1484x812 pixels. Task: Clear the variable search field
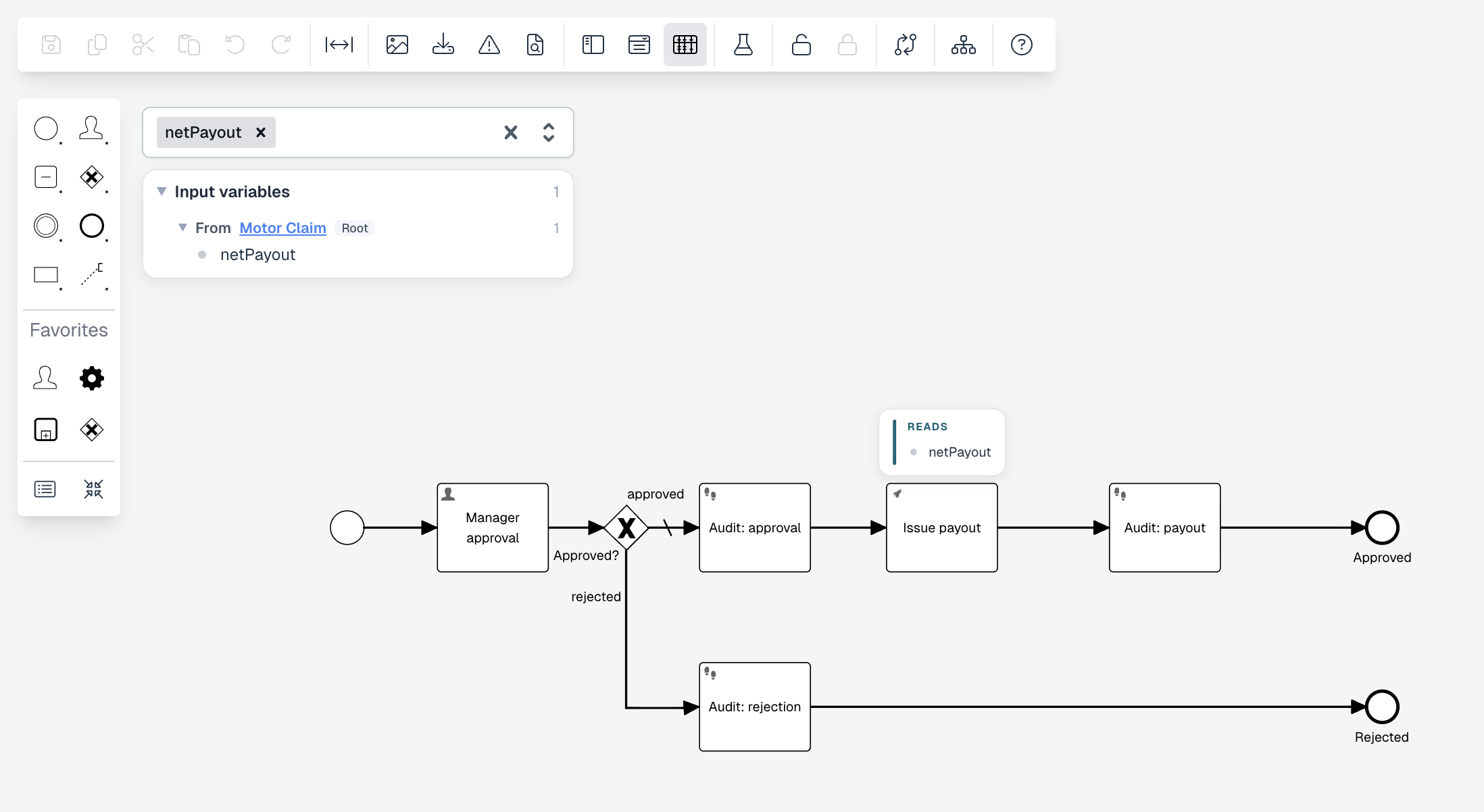(511, 132)
